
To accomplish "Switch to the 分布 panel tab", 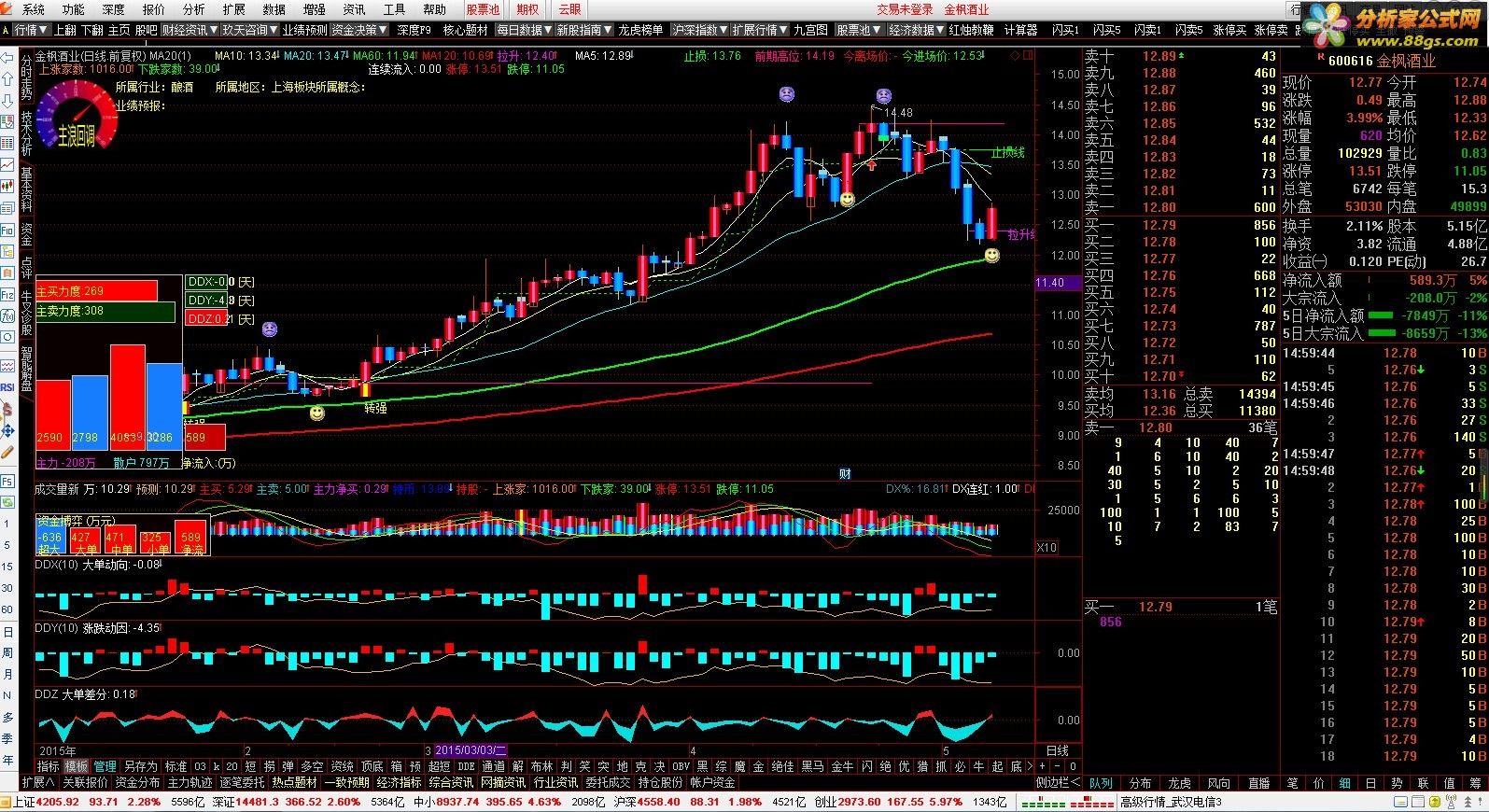I will tap(1140, 782).
